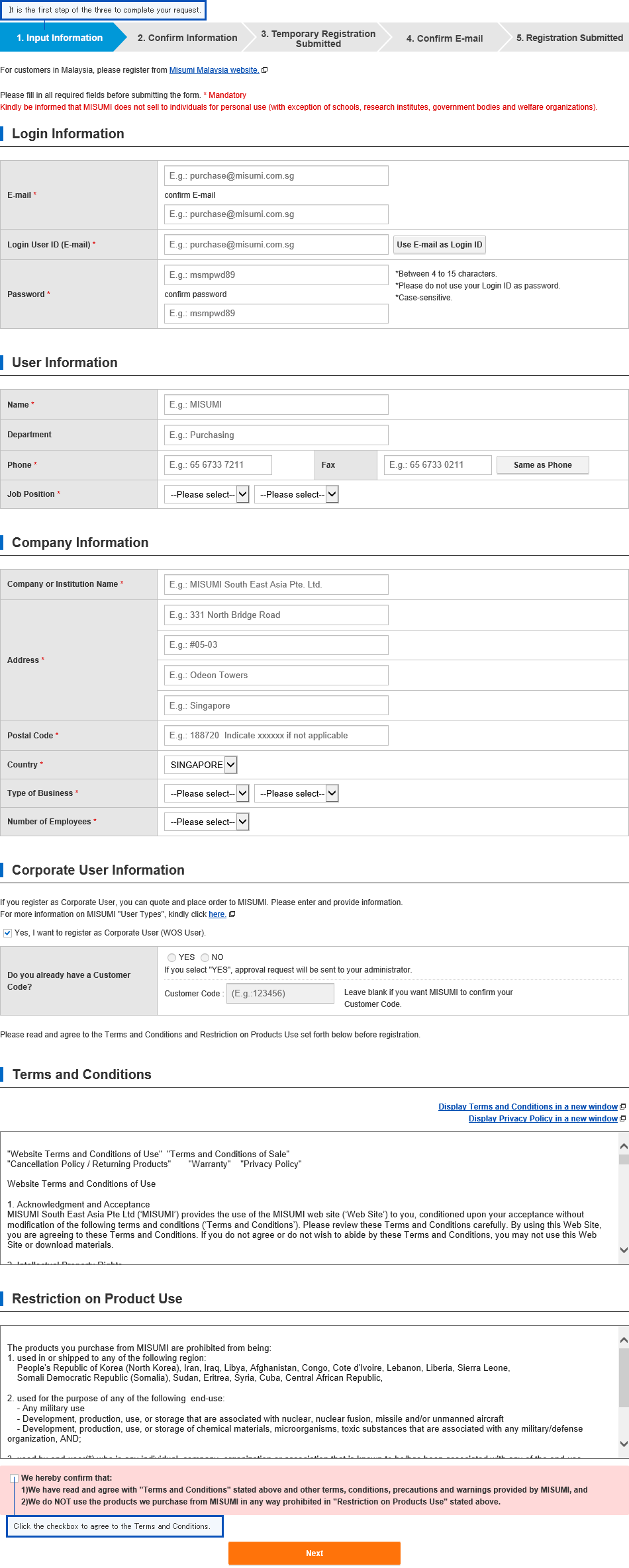This screenshot has width=629, height=1568.
Task: Click scroll-up arrow in Restriction on Product Use box
Action: point(624,1340)
